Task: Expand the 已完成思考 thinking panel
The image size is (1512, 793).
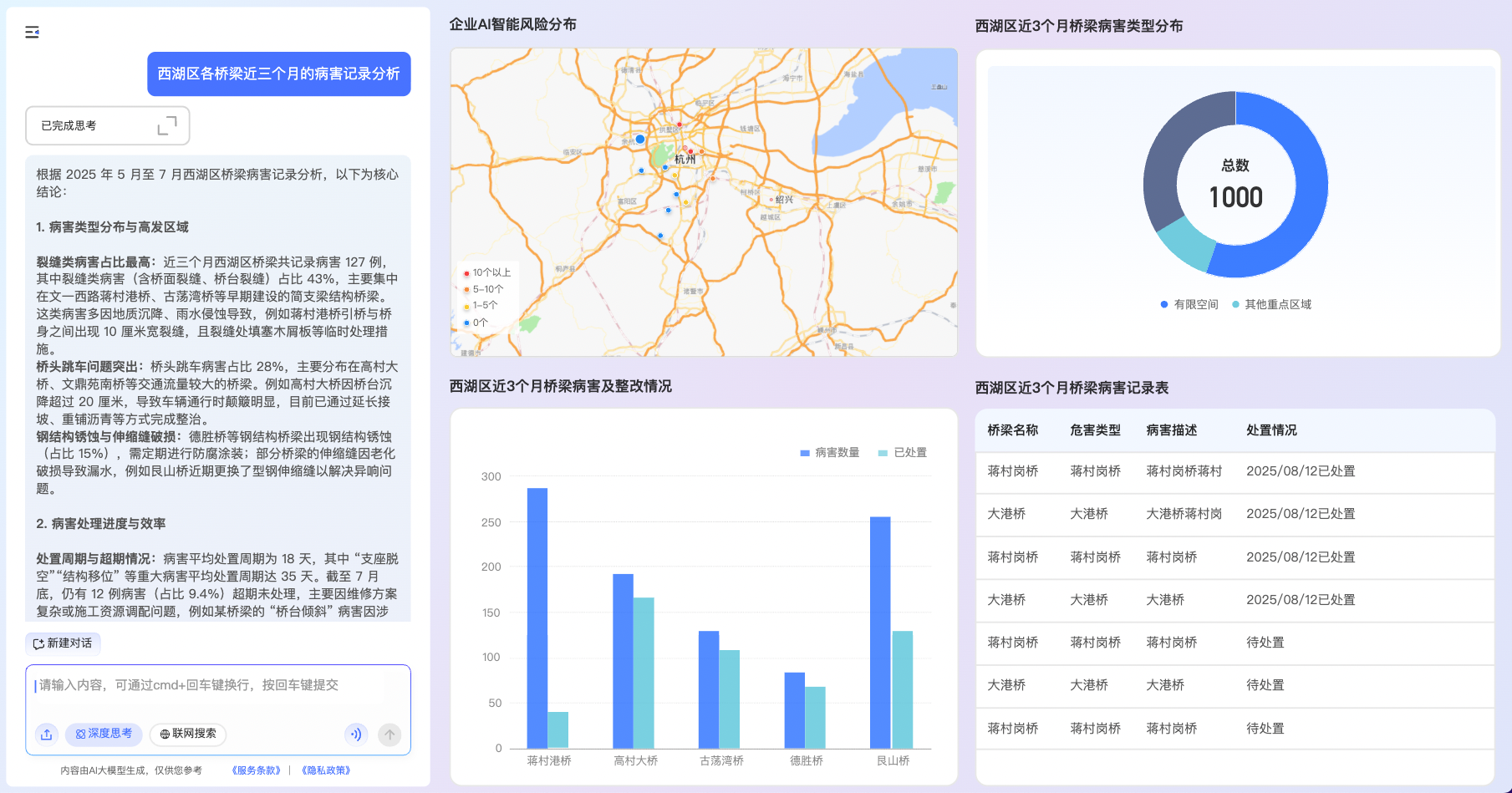Action: click(x=167, y=125)
